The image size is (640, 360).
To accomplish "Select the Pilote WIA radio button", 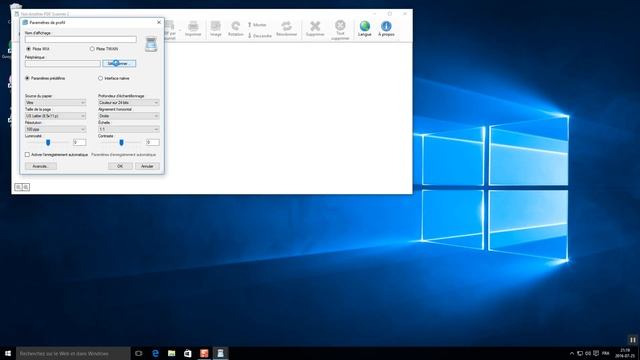I will point(28,49).
